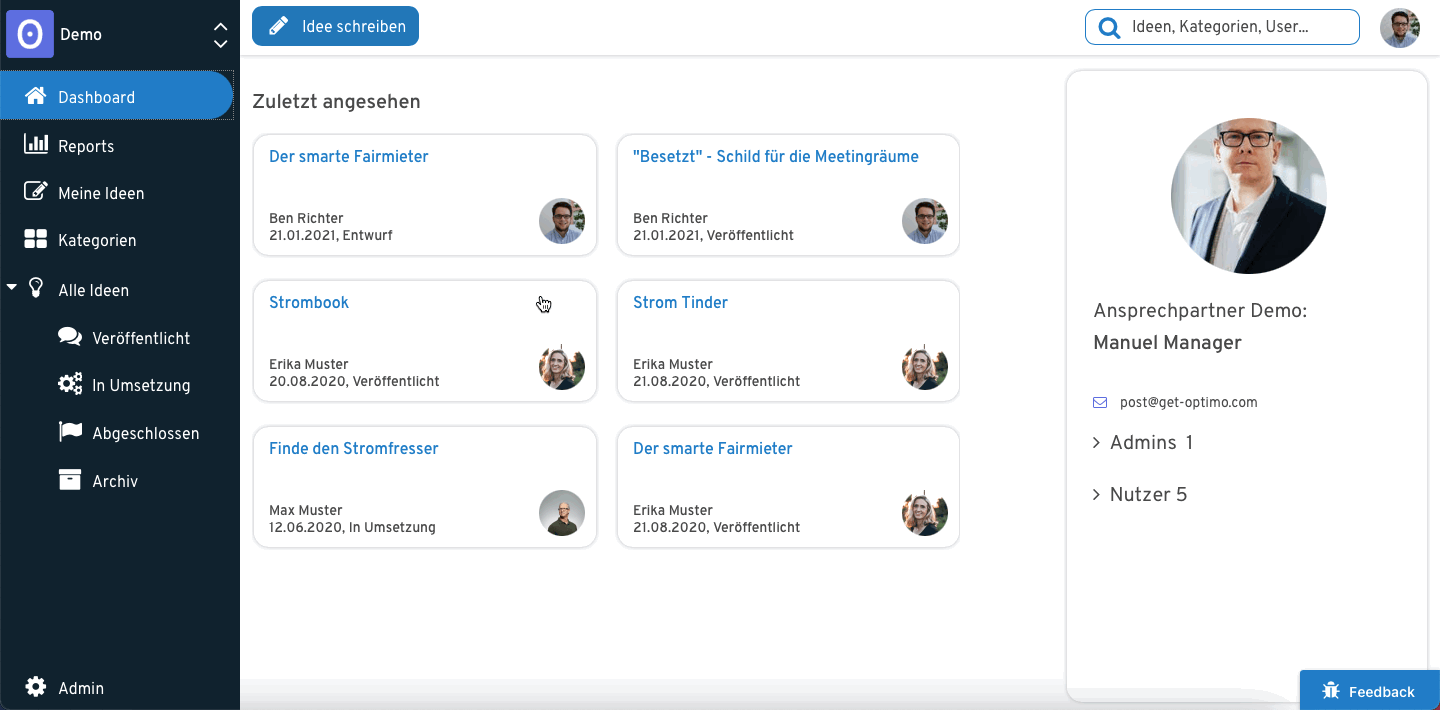Expand the Nutzer 5 section
1440x710 pixels.
(x=1140, y=494)
